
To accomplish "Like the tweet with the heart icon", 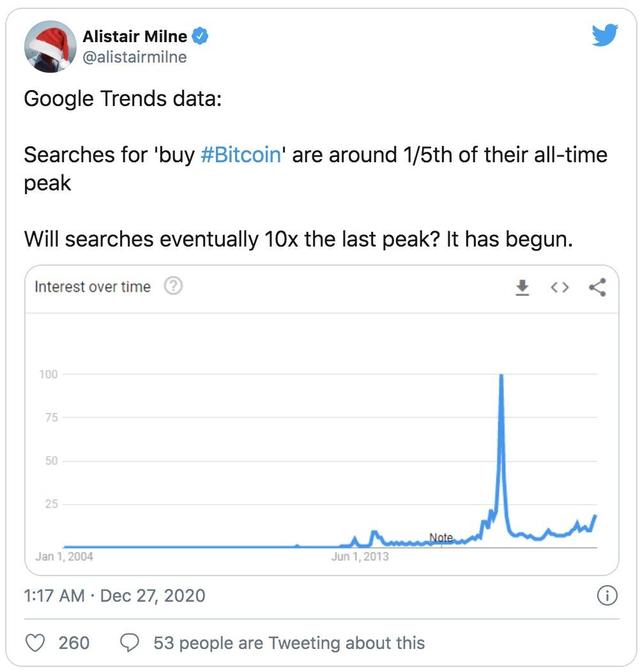I will pyautogui.click(x=34, y=642).
